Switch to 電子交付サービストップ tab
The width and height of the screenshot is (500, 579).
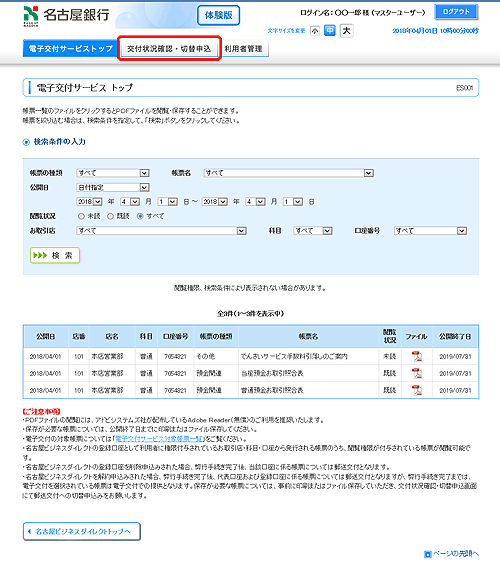[71, 48]
